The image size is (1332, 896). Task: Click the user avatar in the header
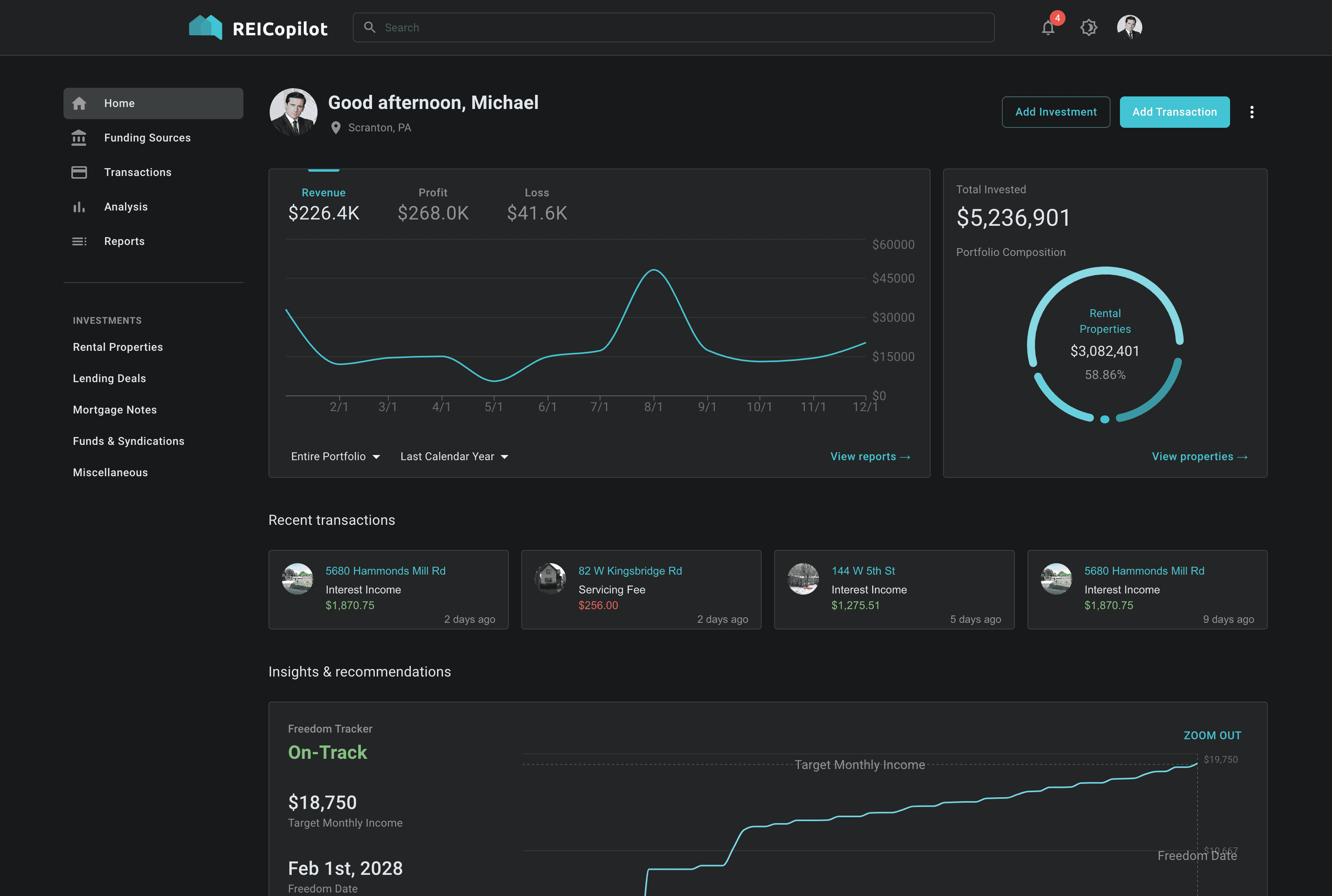click(1129, 27)
